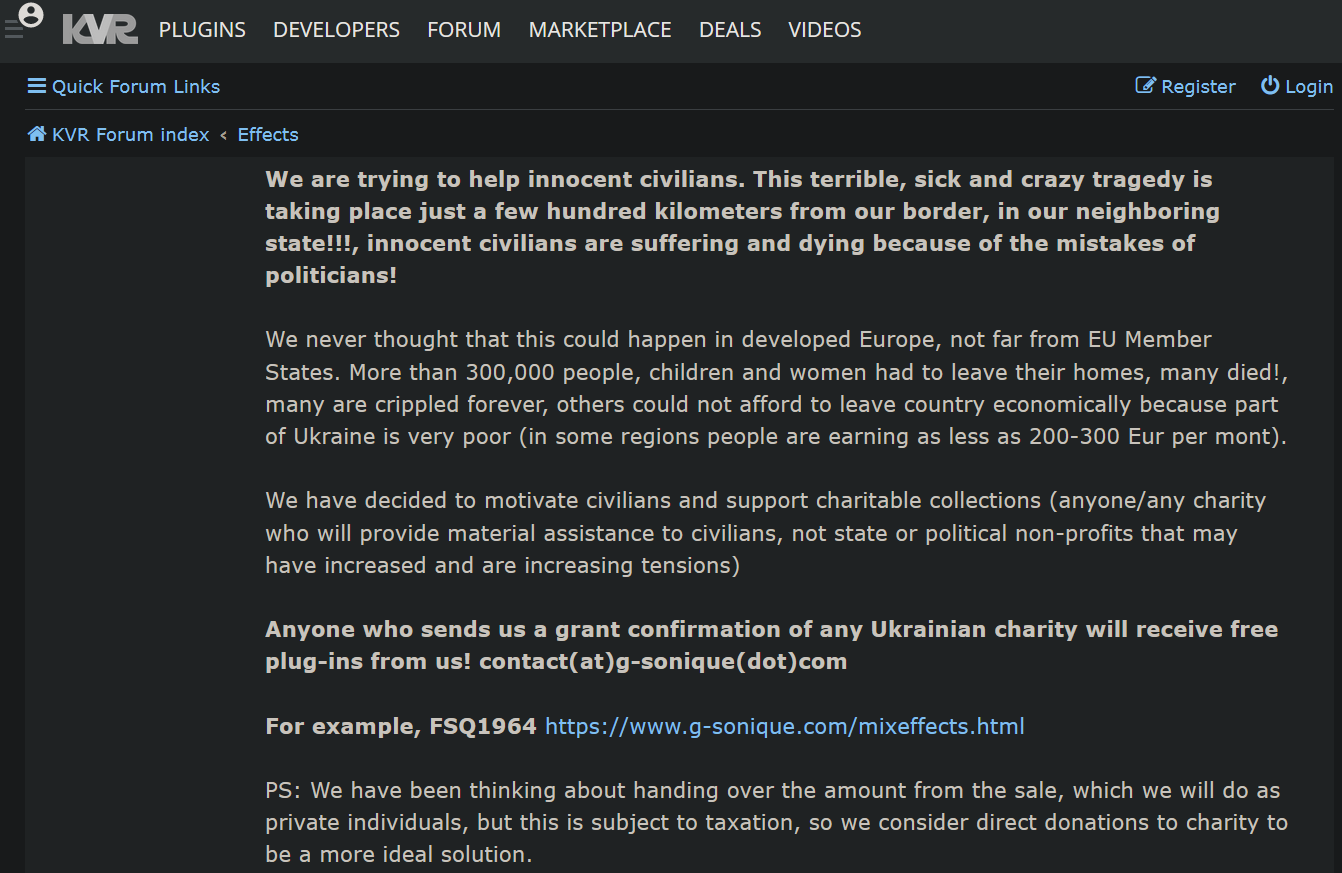The height and width of the screenshot is (873, 1342).
Task: Click the Register pencil icon
Action: pos(1146,86)
